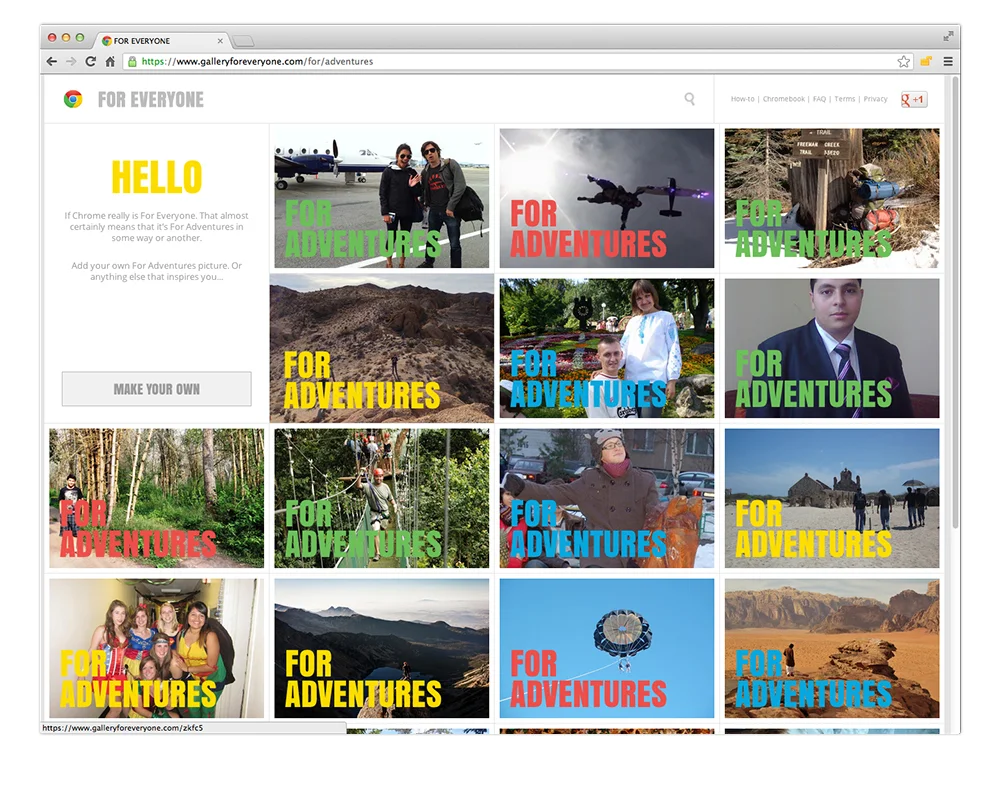Screen dimensions: 1000x789
Task: Click the MAKE YOUR OWN button
Action: 156,388
